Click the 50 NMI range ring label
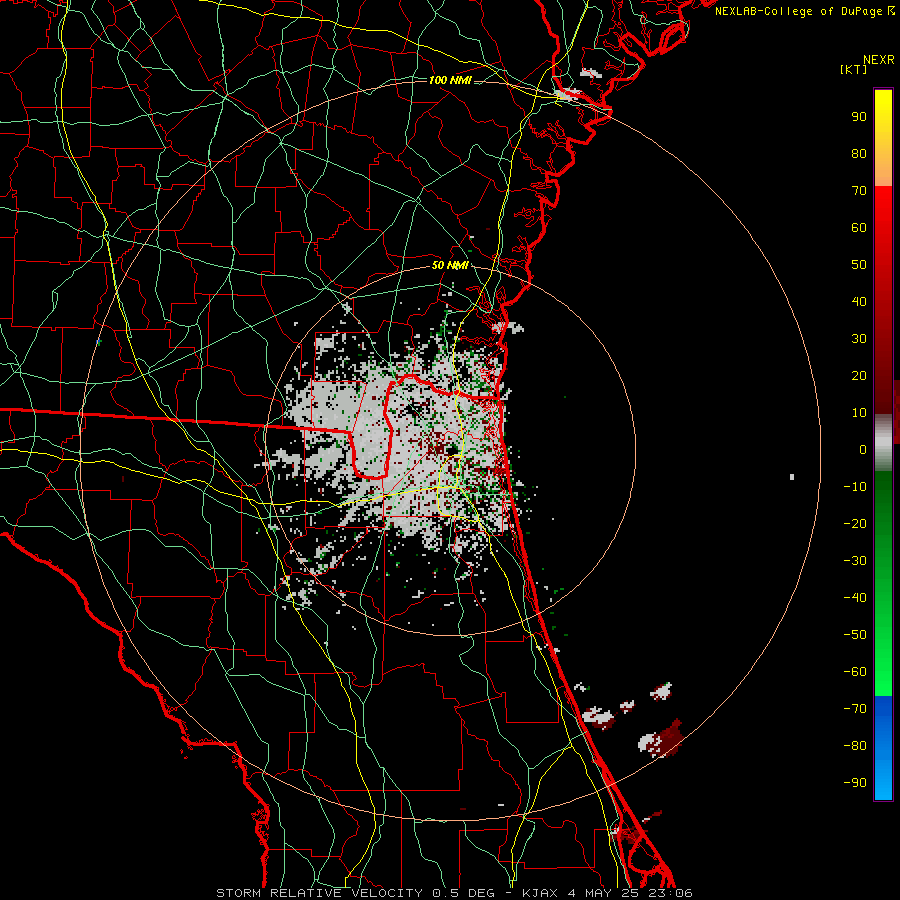This screenshot has height=900, width=900. coord(450,265)
